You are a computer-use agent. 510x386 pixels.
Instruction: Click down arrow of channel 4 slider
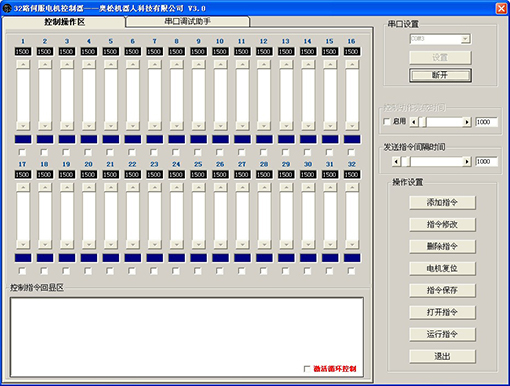point(89,126)
